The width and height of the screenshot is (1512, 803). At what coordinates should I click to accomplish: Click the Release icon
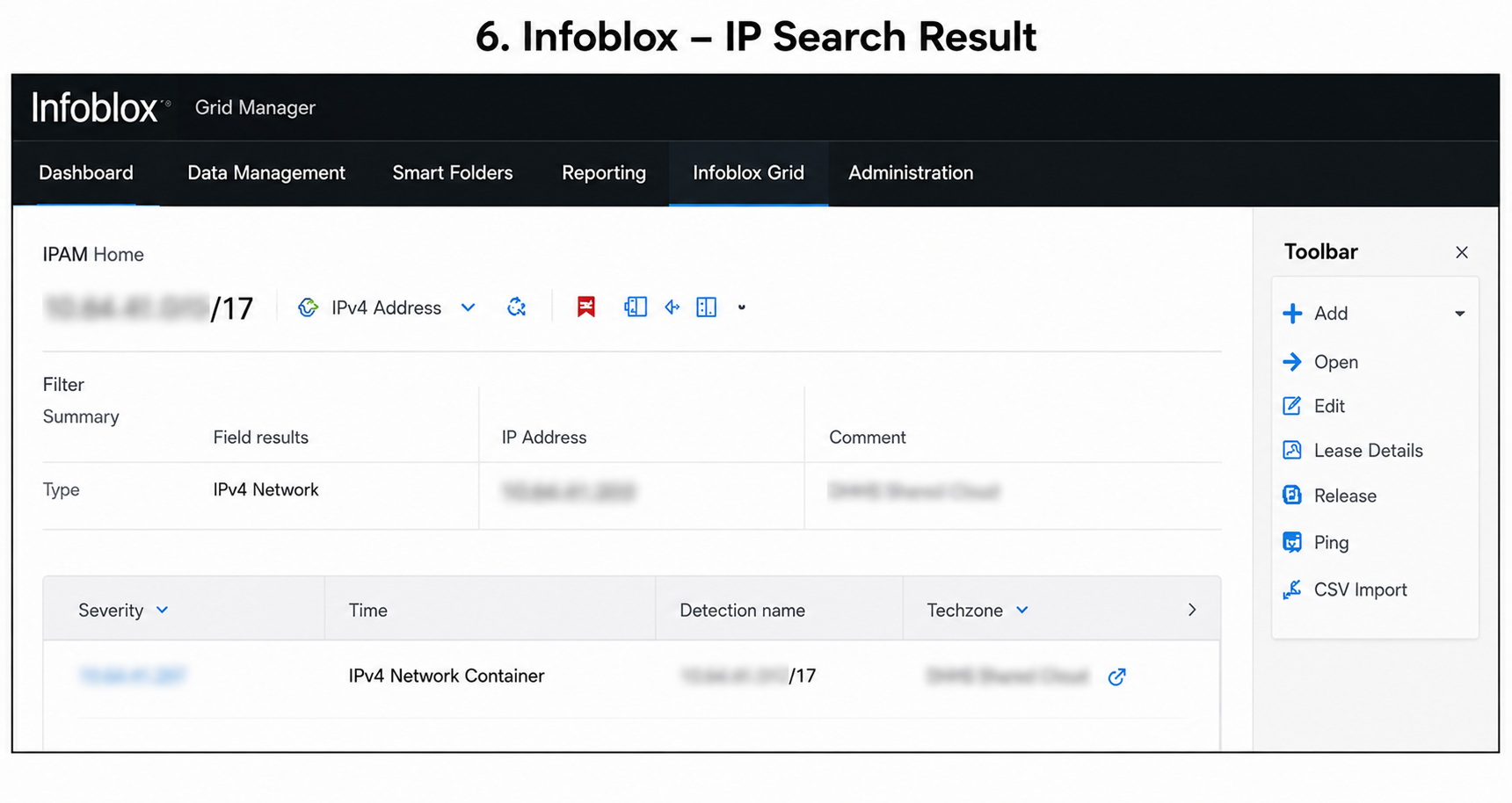[1292, 496]
